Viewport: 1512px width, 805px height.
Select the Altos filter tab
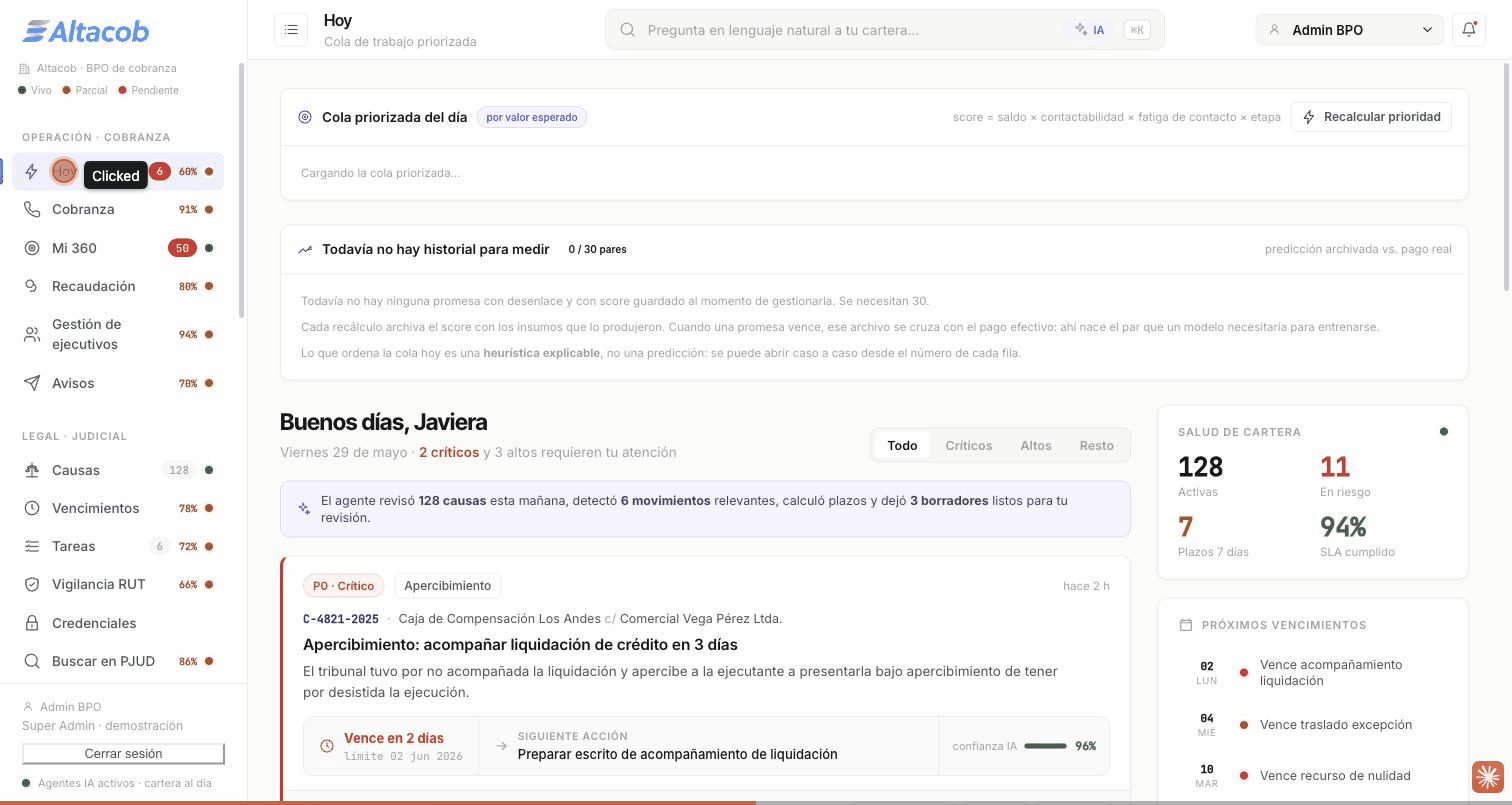(x=1036, y=445)
